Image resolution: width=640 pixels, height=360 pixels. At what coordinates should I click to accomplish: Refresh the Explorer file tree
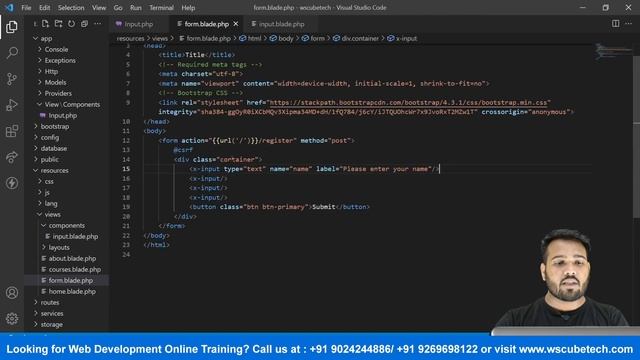tap(71, 24)
